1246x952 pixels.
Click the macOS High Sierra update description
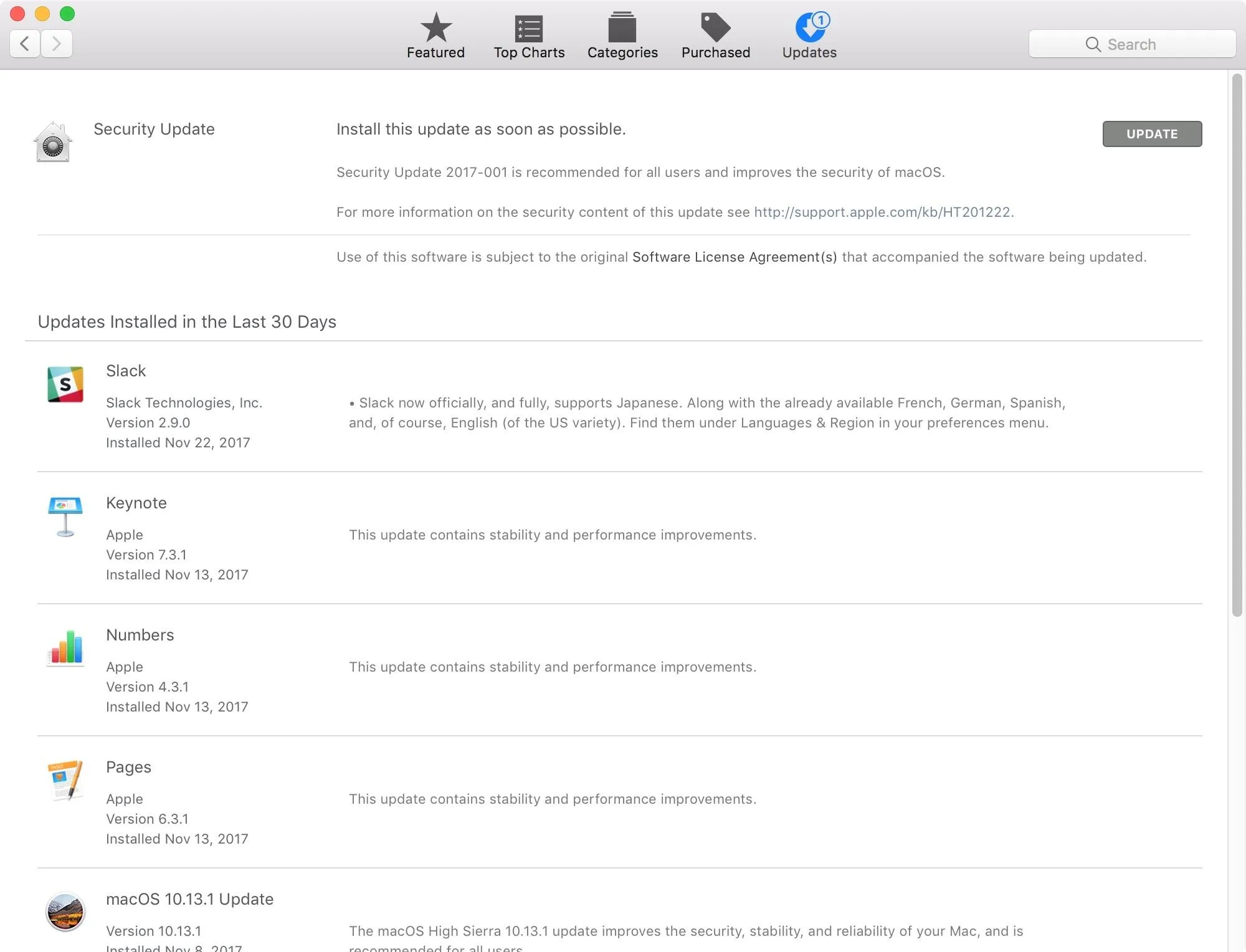[686, 938]
